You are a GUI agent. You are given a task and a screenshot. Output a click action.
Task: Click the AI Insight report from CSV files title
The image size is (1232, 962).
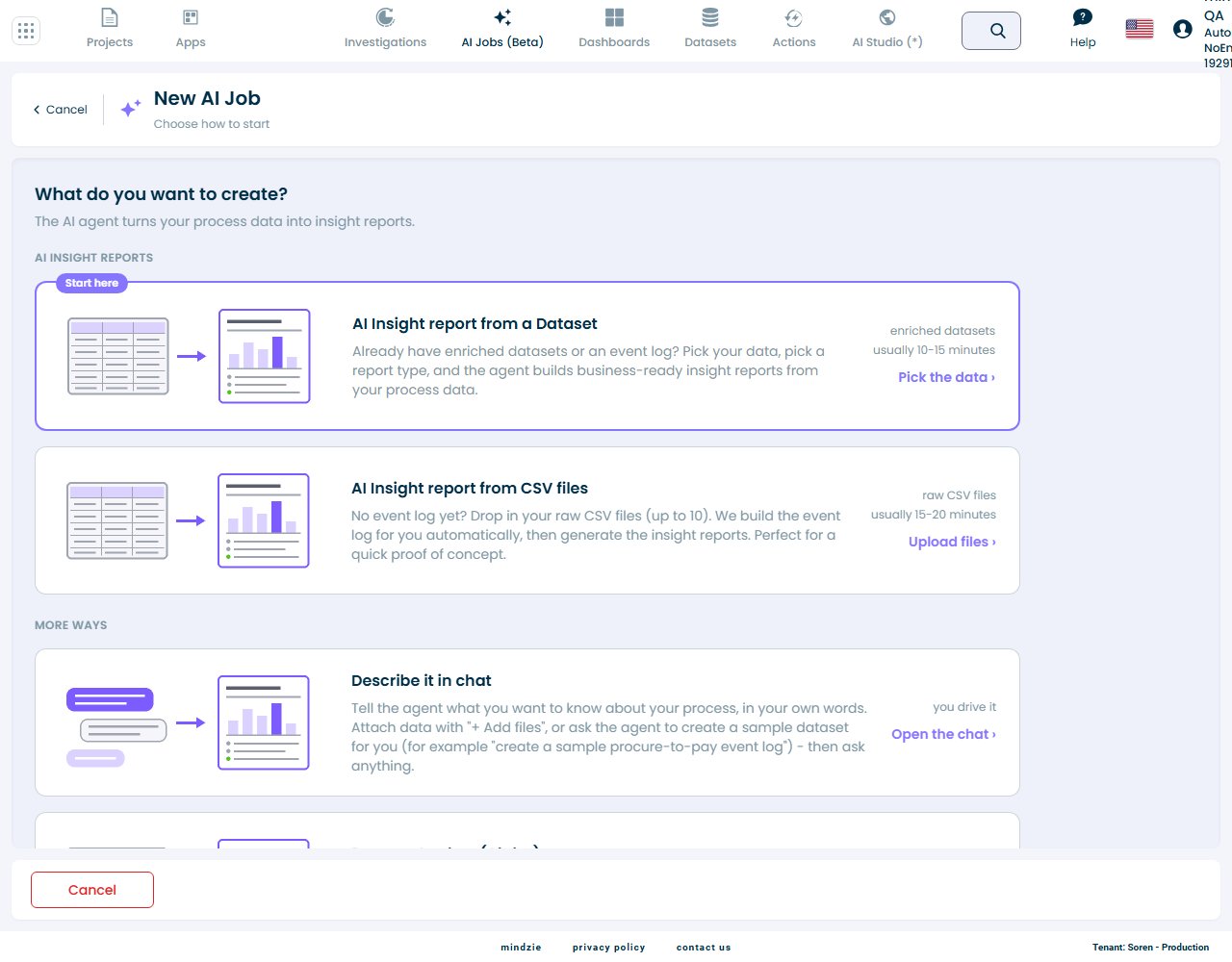click(470, 489)
